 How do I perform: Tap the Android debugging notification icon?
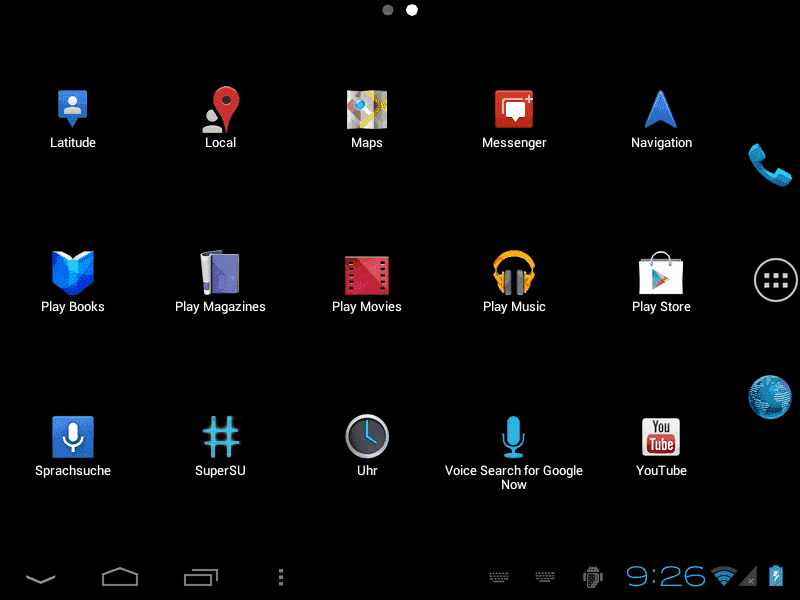tap(592, 577)
